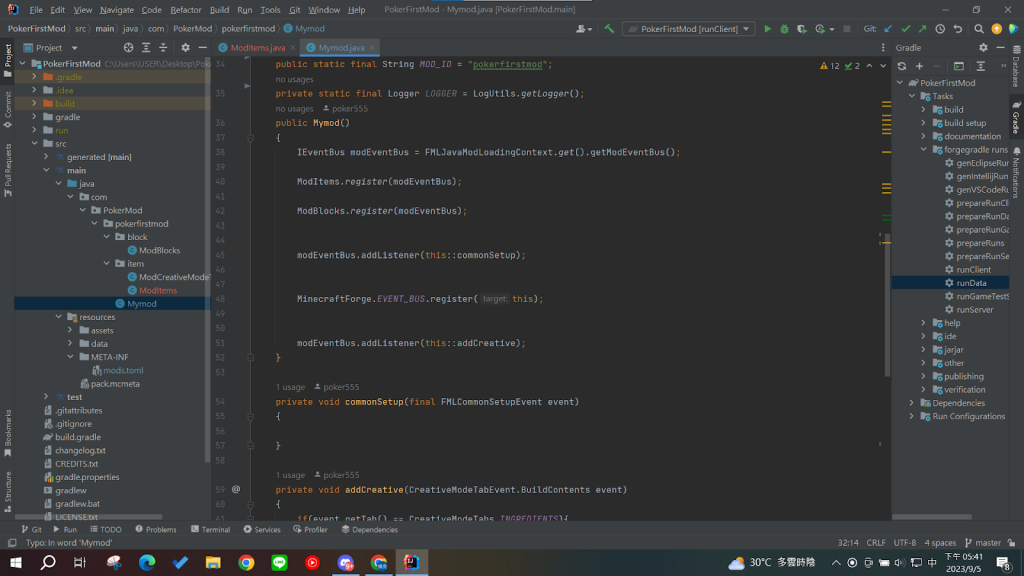Build project with the hammer icon

tap(609, 29)
